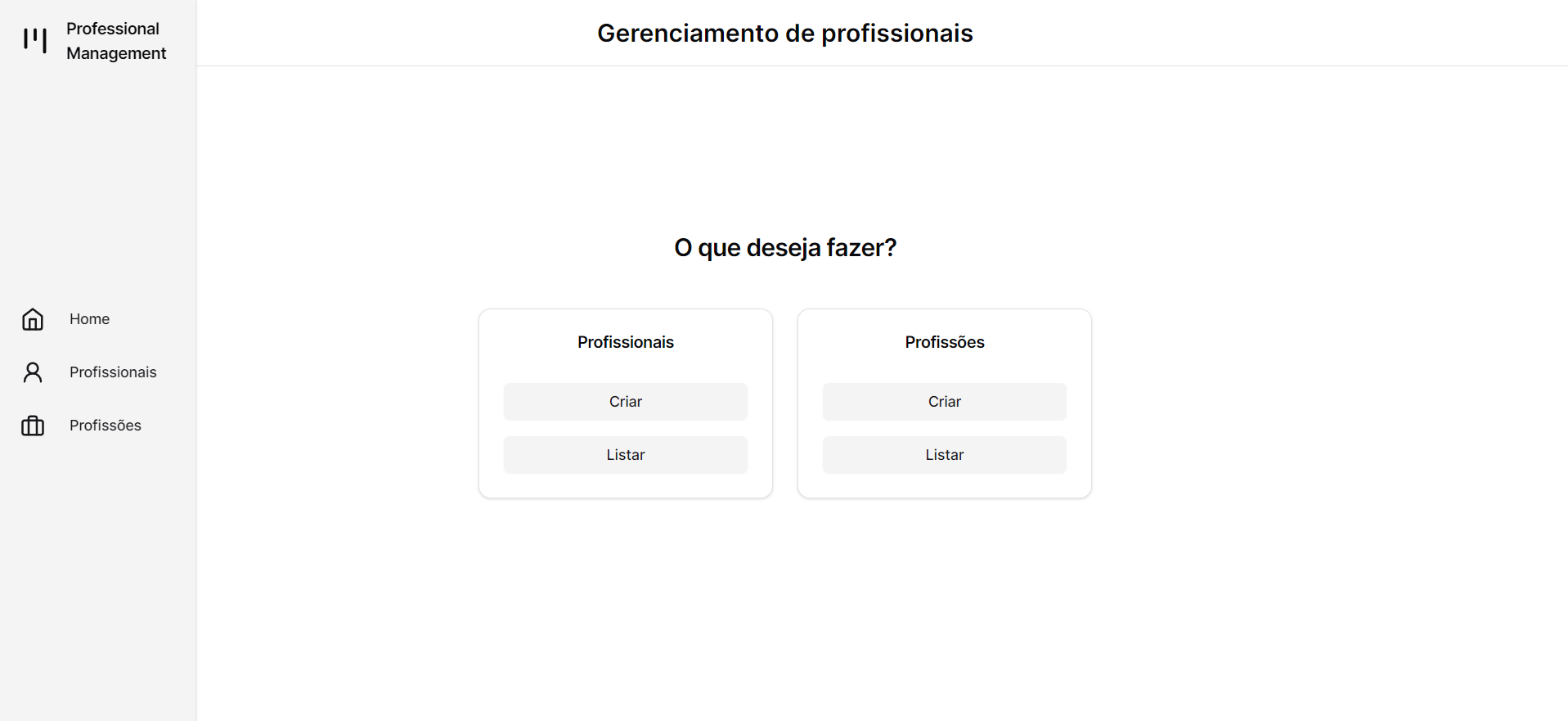The image size is (1568, 721).
Task: Click the Profissões card heading
Action: pos(944,342)
